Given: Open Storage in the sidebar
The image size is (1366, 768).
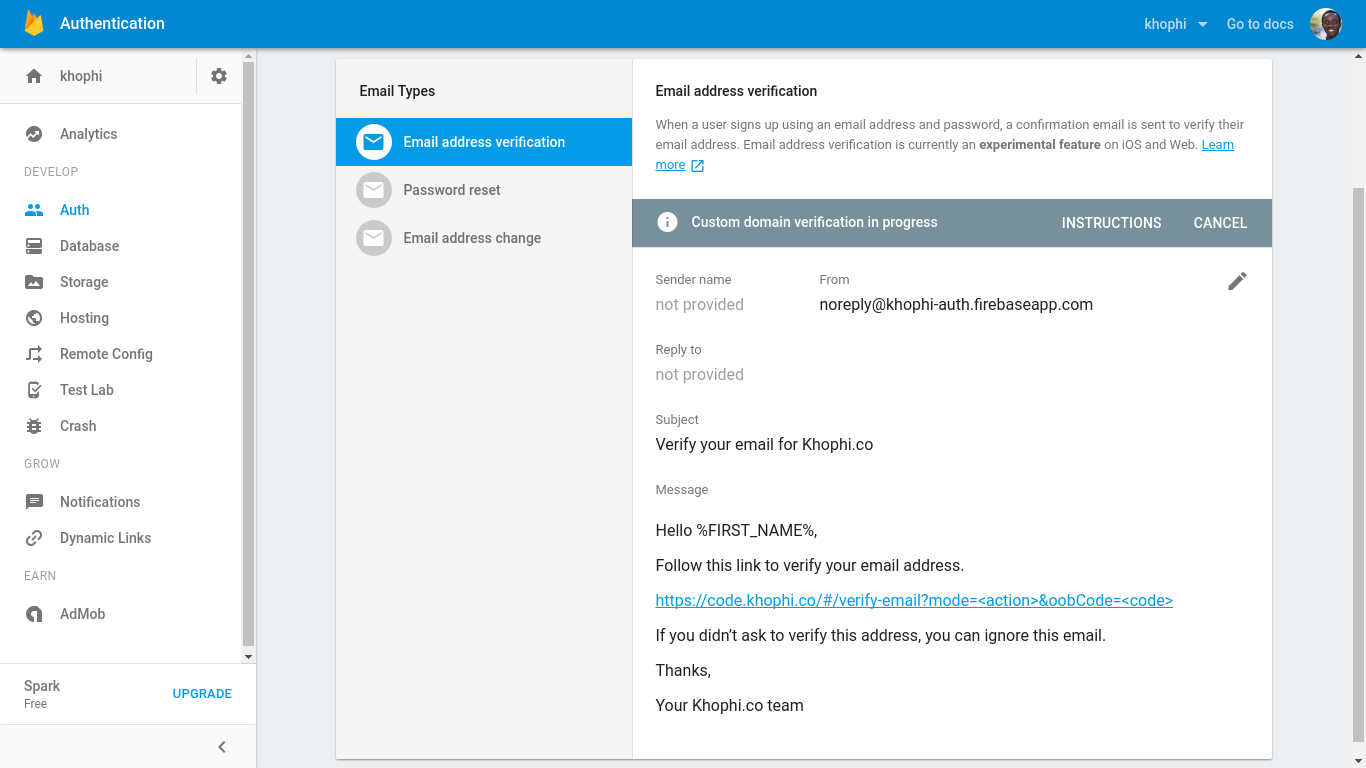Looking at the screenshot, I should [84, 282].
